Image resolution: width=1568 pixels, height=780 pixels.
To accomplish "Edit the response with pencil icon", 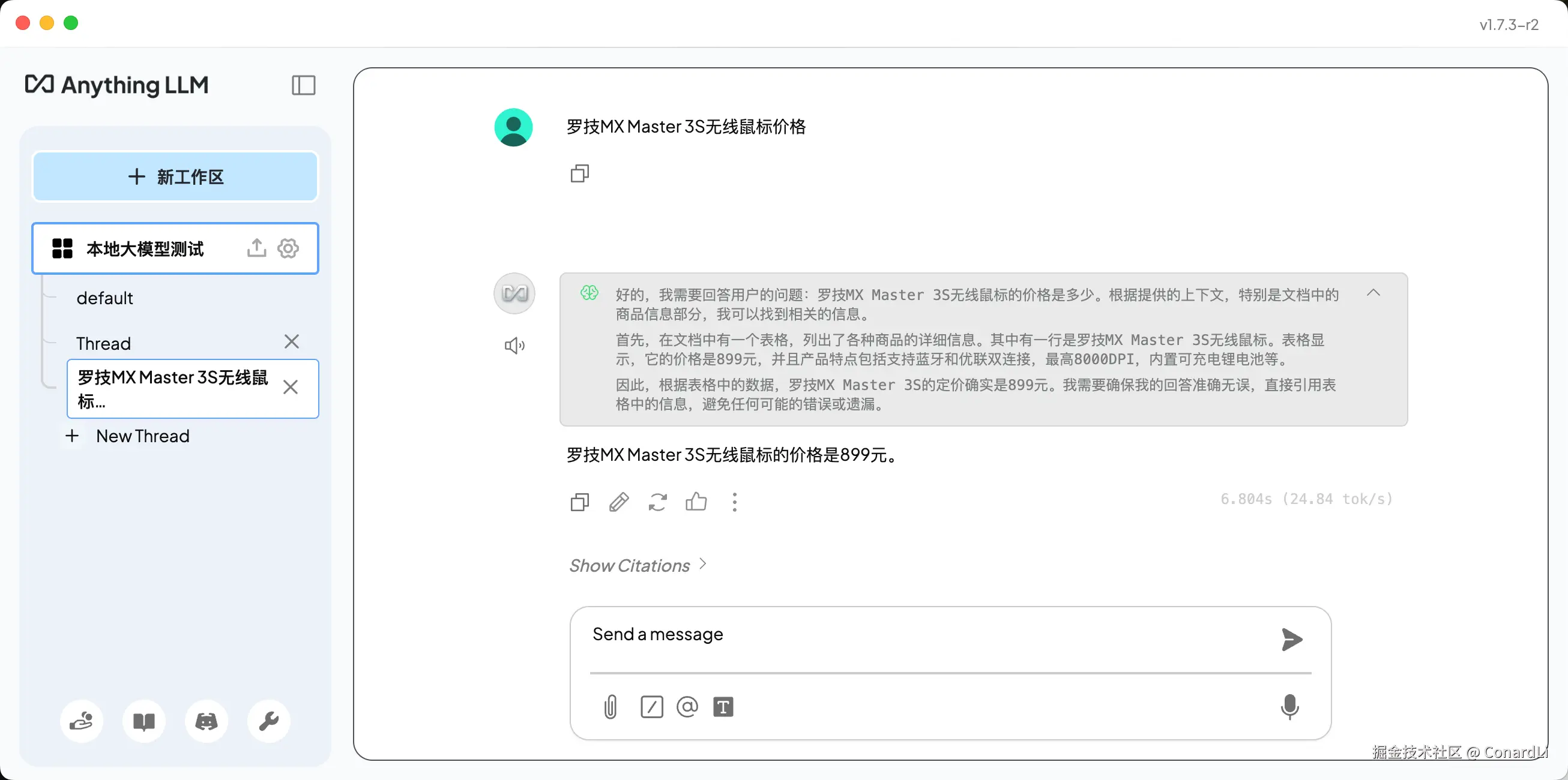I will point(618,502).
